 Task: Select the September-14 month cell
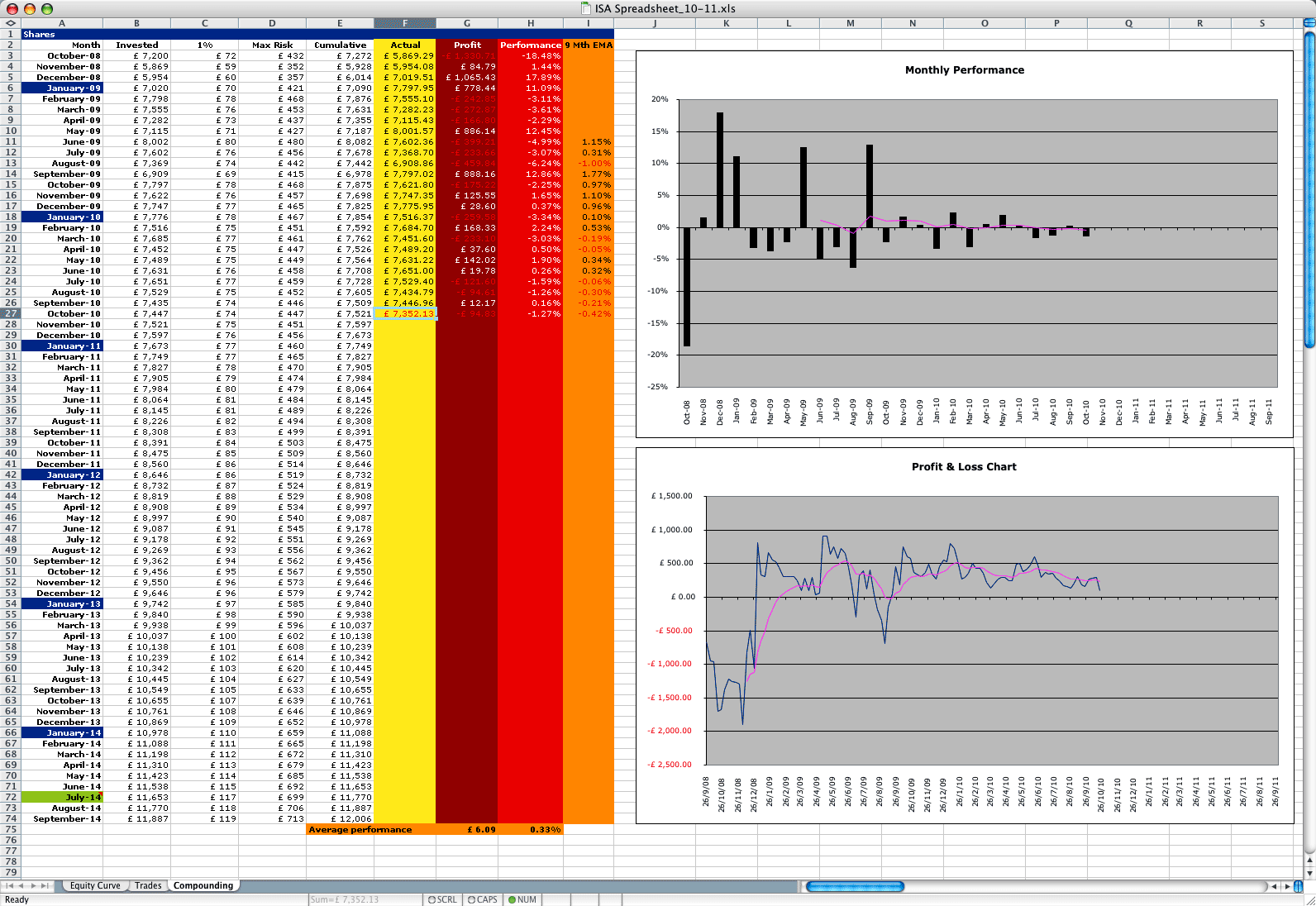62,818
